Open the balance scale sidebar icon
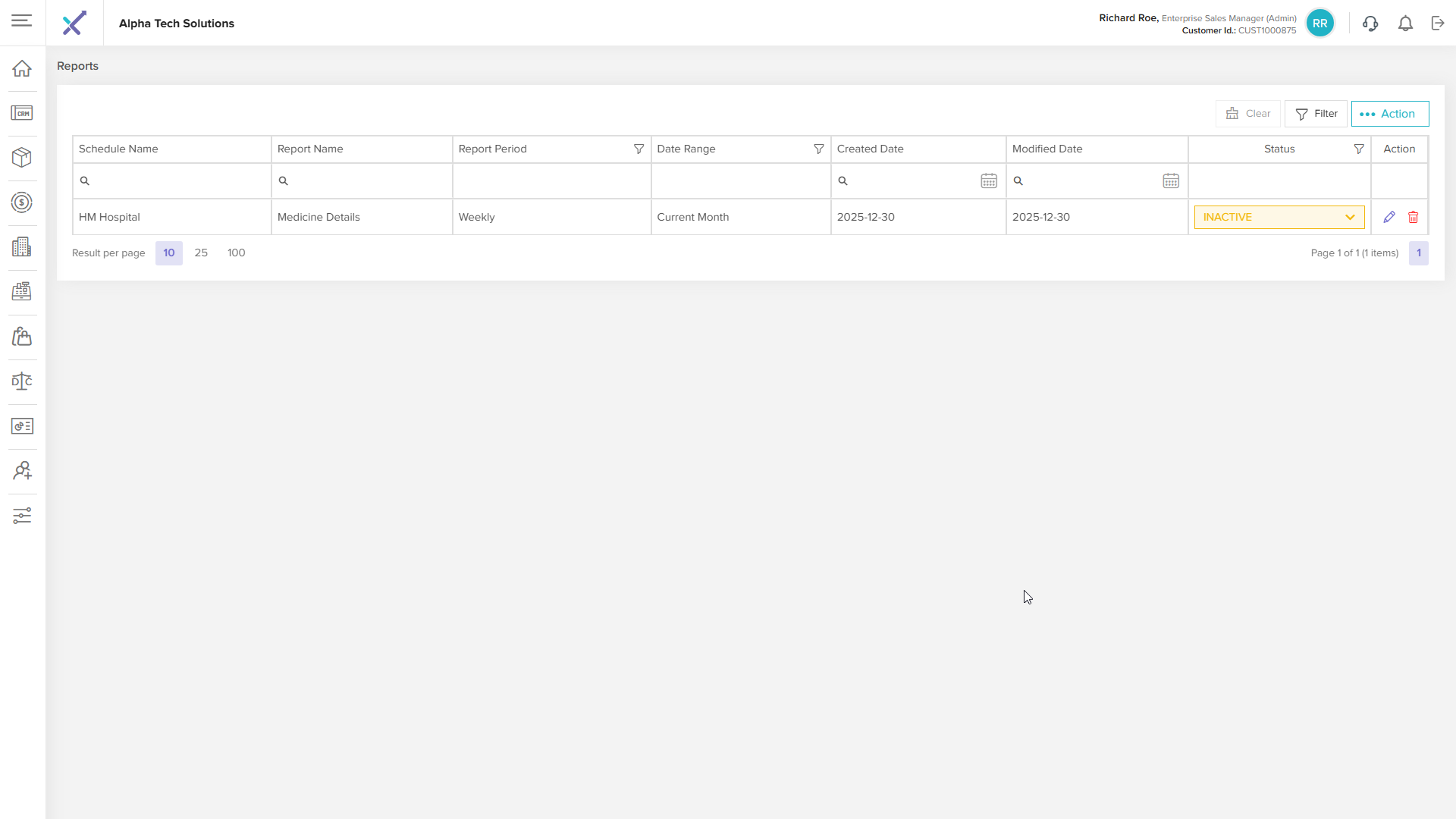 pos(22,381)
